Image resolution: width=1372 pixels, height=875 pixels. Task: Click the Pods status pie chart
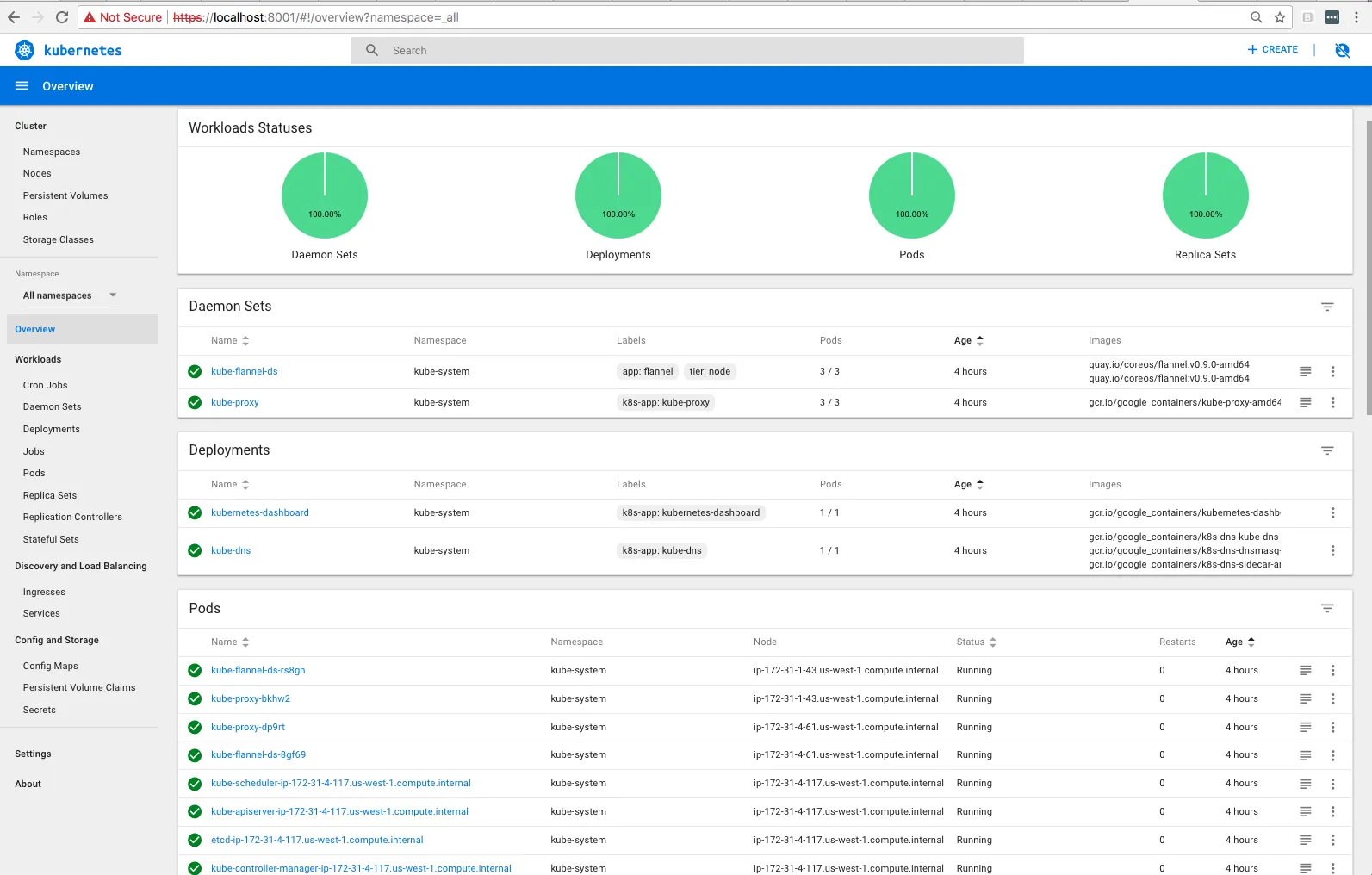(x=912, y=195)
